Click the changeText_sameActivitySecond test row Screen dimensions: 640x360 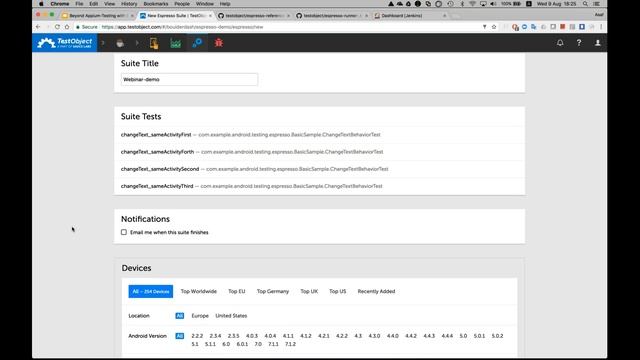click(319, 169)
